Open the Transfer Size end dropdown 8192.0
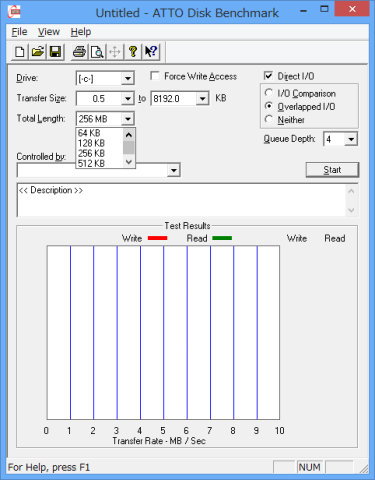This screenshot has height=480, width=375. point(202,99)
